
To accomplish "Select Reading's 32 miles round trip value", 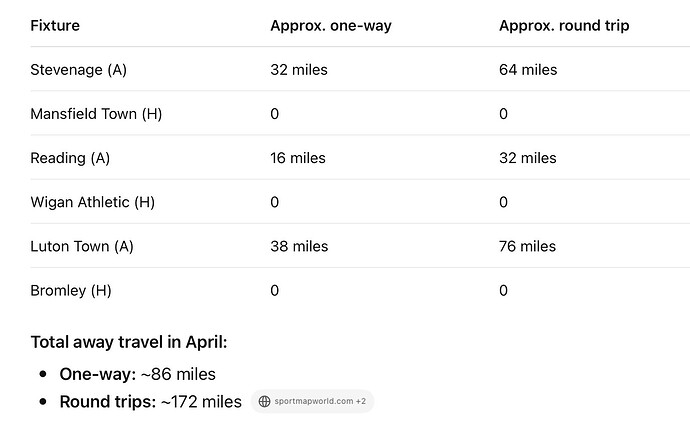I will coord(528,158).
